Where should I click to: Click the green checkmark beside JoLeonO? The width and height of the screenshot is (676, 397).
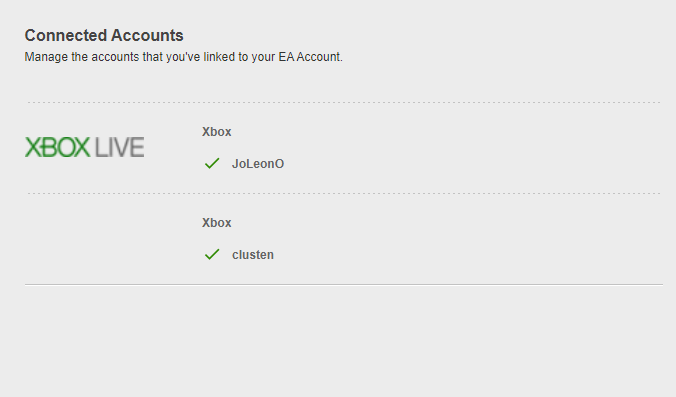click(212, 163)
